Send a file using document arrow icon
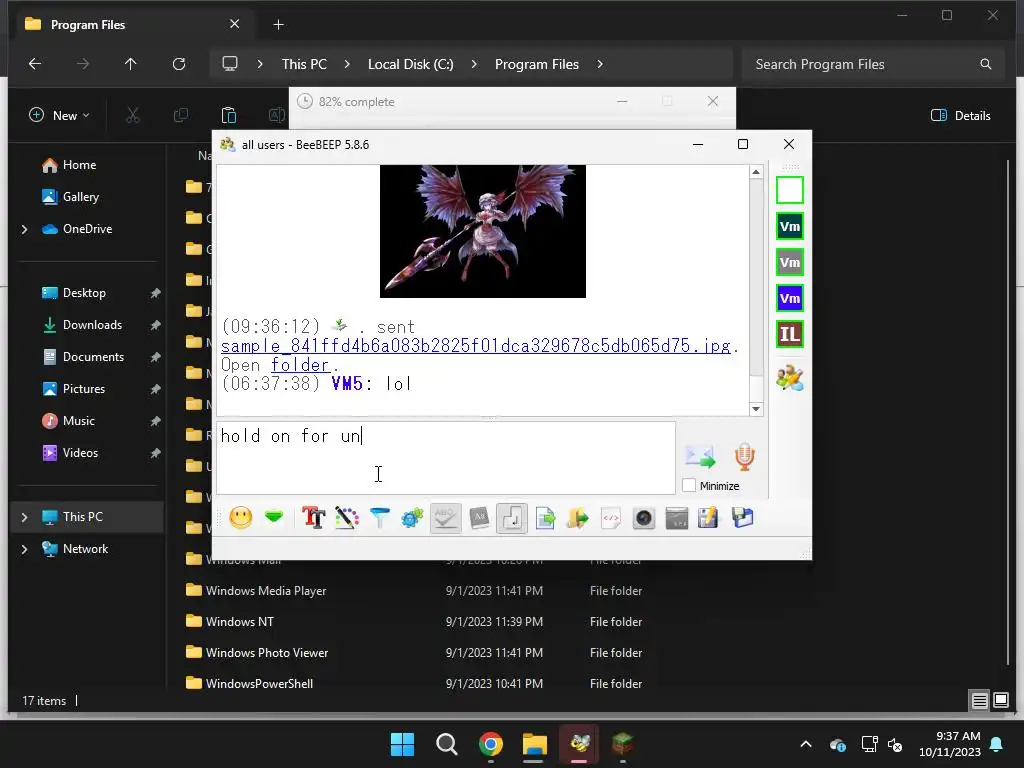The height and width of the screenshot is (768, 1024). (545, 519)
